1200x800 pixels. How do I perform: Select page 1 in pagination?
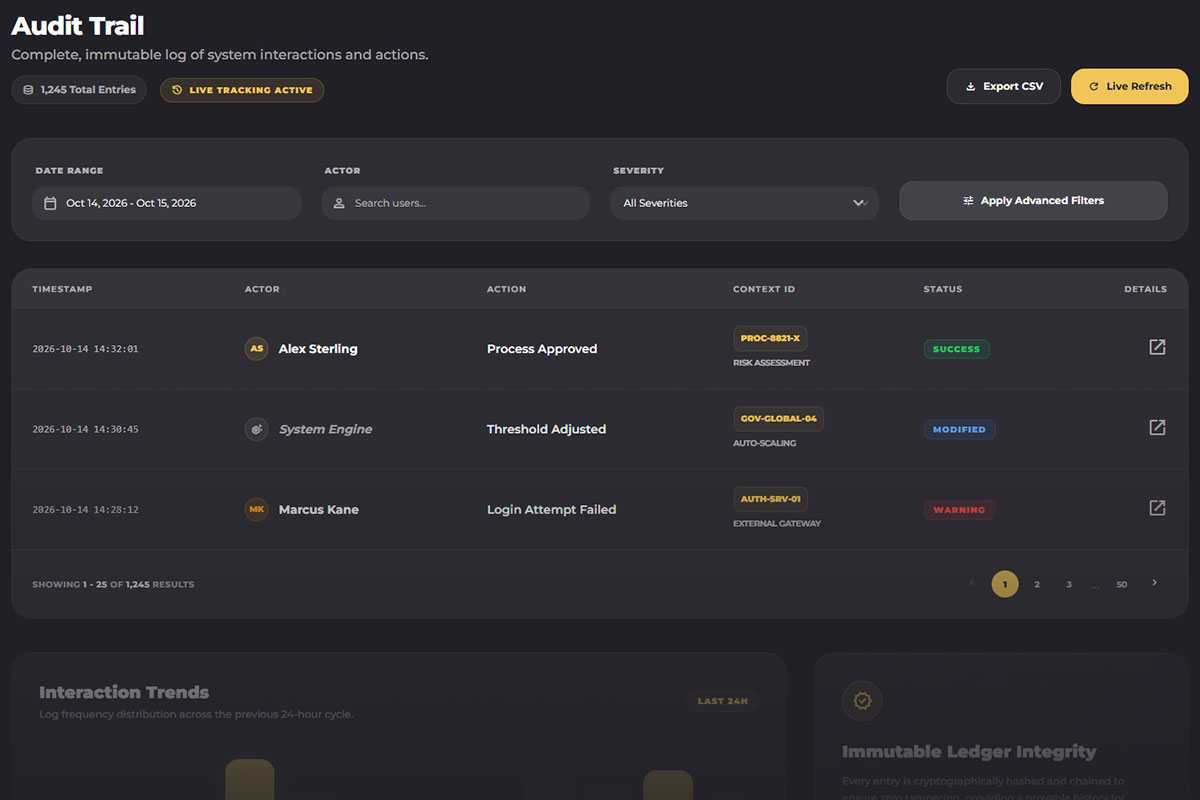coord(1005,584)
